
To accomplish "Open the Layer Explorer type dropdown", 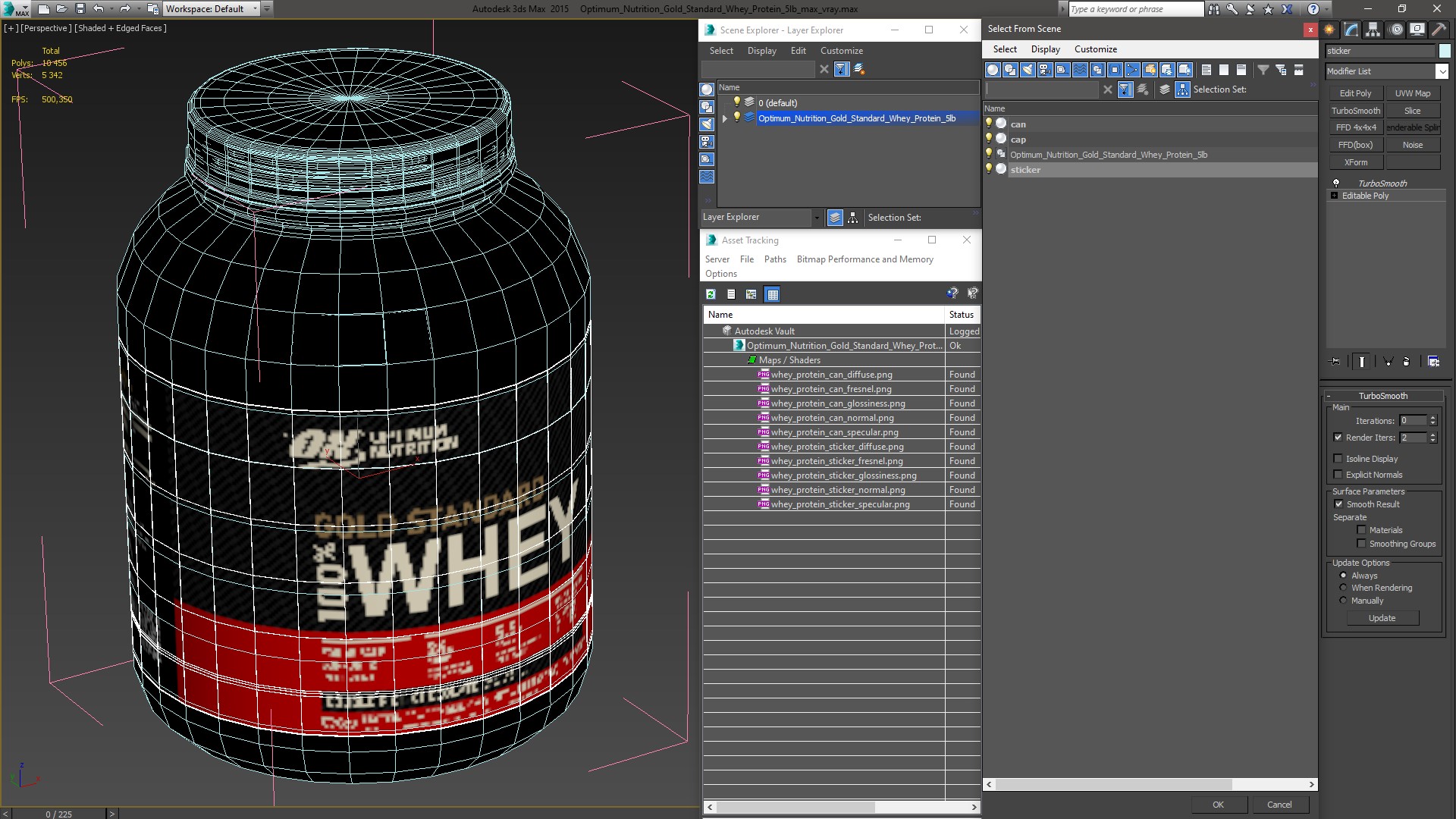I will pyautogui.click(x=817, y=218).
